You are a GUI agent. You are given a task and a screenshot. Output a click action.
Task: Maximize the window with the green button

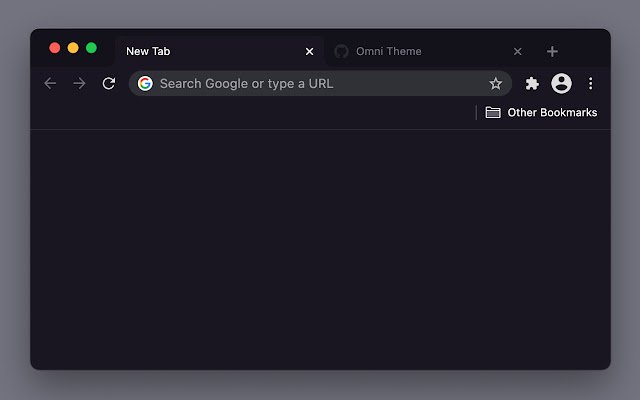(91, 48)
